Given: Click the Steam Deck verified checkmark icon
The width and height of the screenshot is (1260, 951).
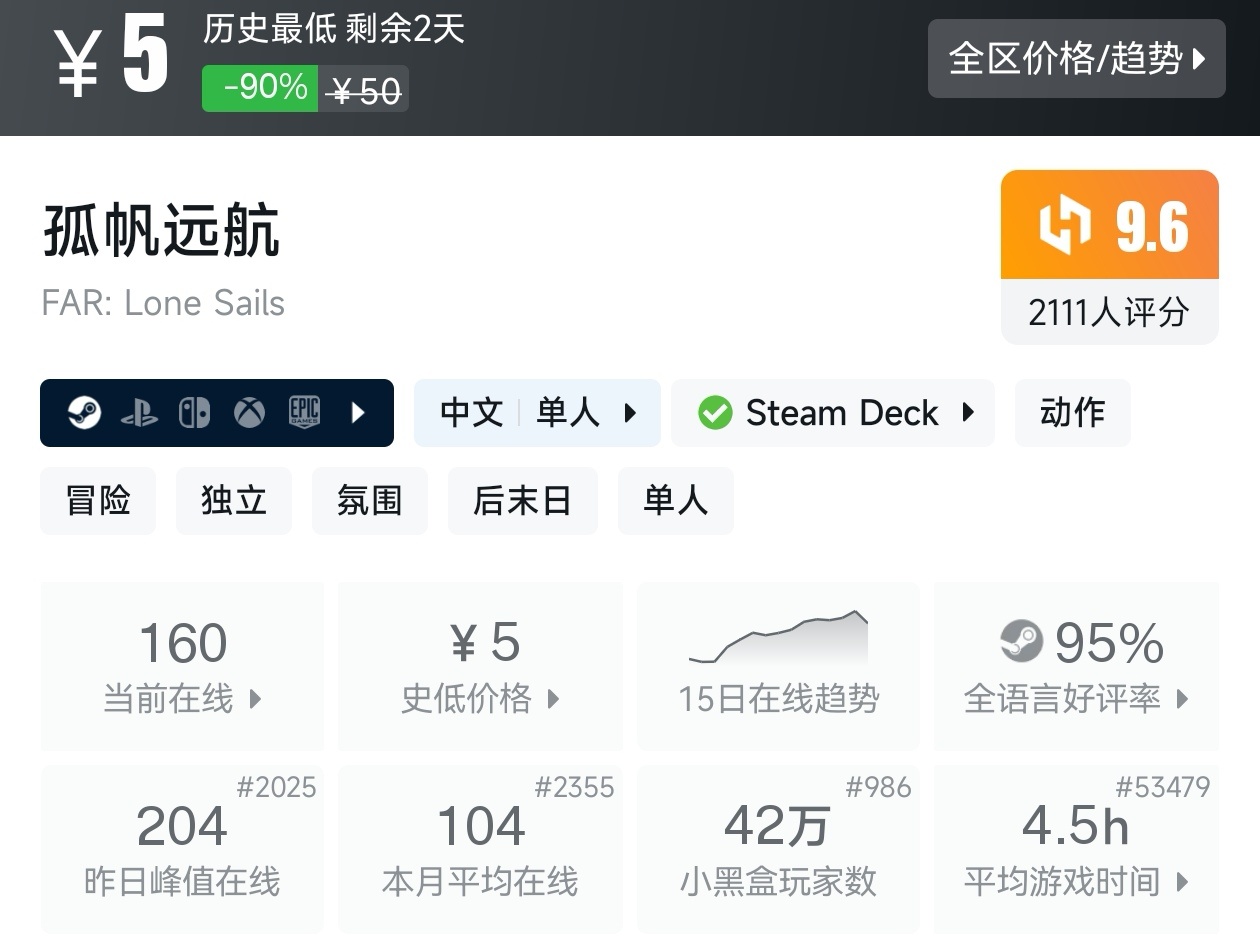Looking at the screenshot, I should 715,413.
